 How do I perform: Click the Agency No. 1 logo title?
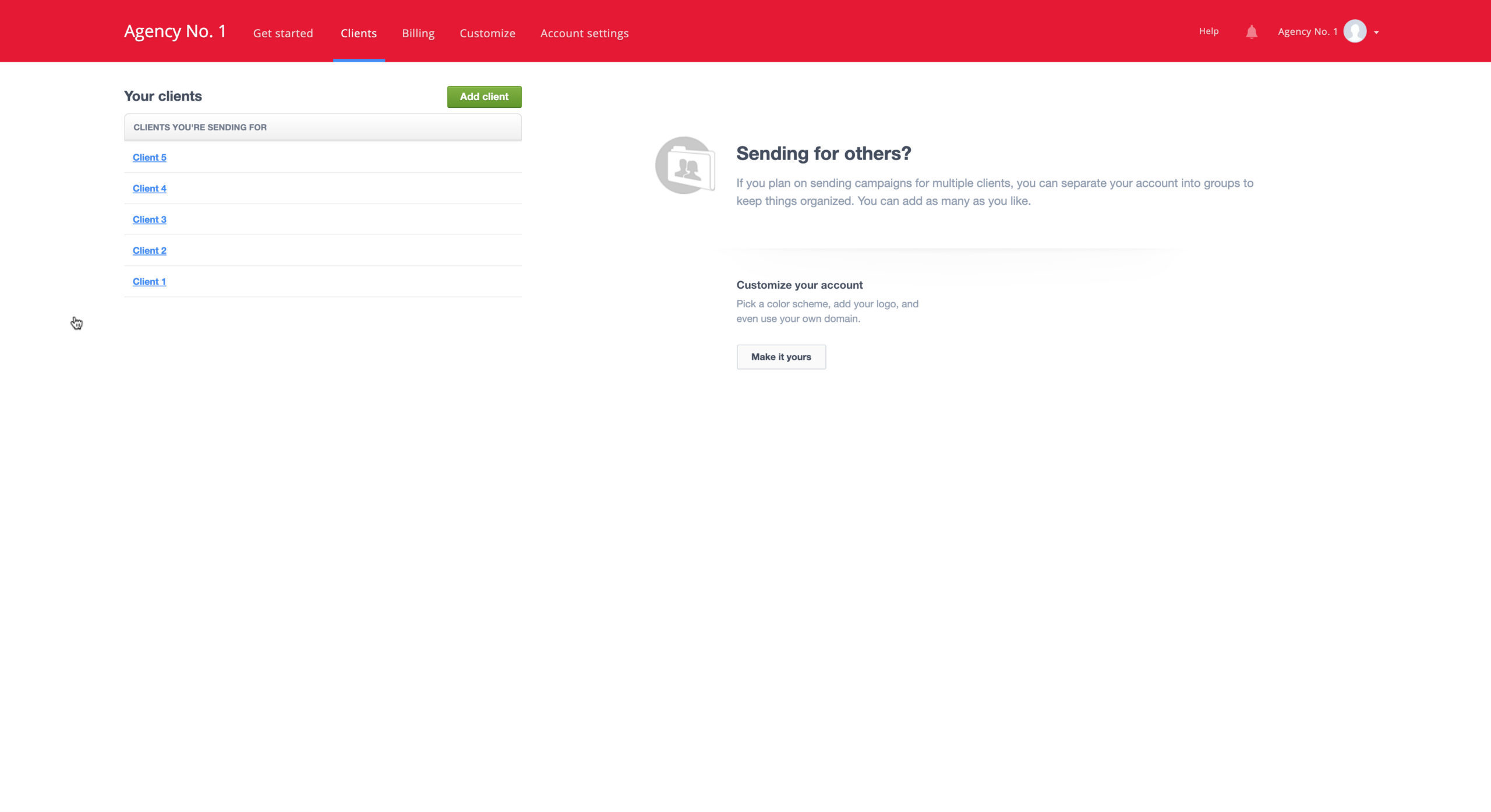pos(175,31)
